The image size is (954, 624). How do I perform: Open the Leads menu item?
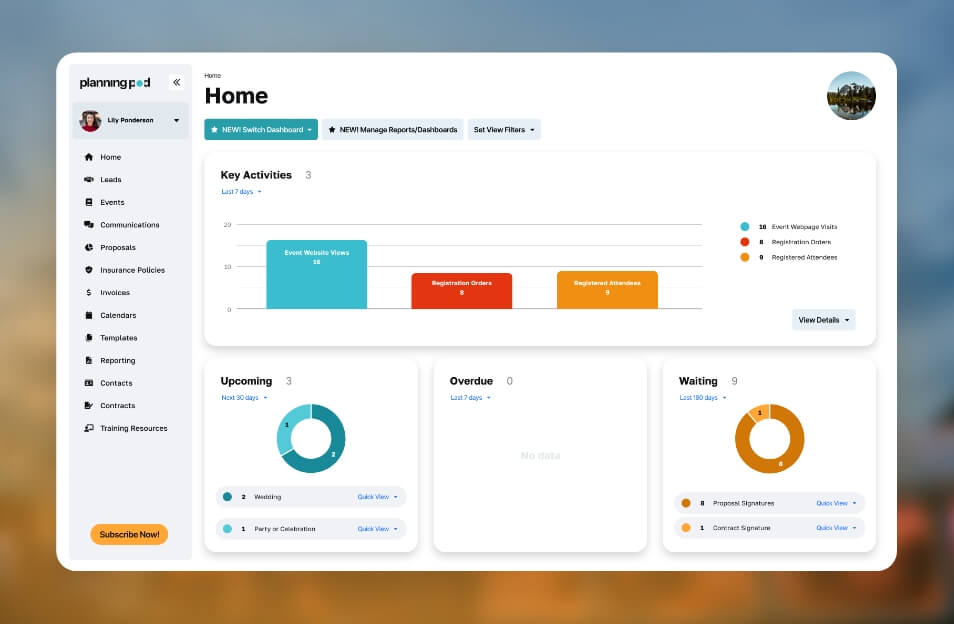tap(111, 179)
